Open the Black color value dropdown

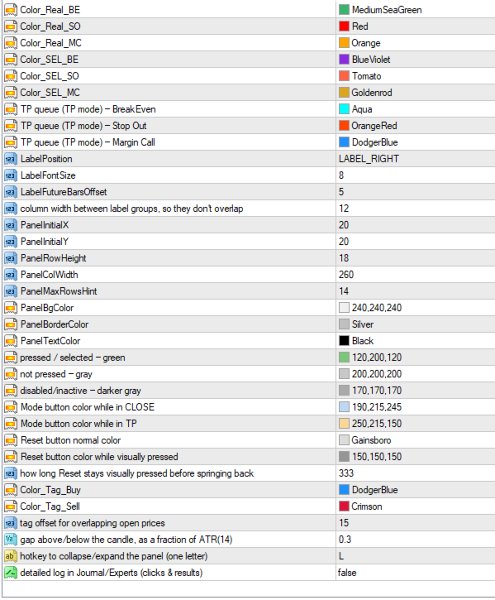pyautogui.click(x=362, y=341)
